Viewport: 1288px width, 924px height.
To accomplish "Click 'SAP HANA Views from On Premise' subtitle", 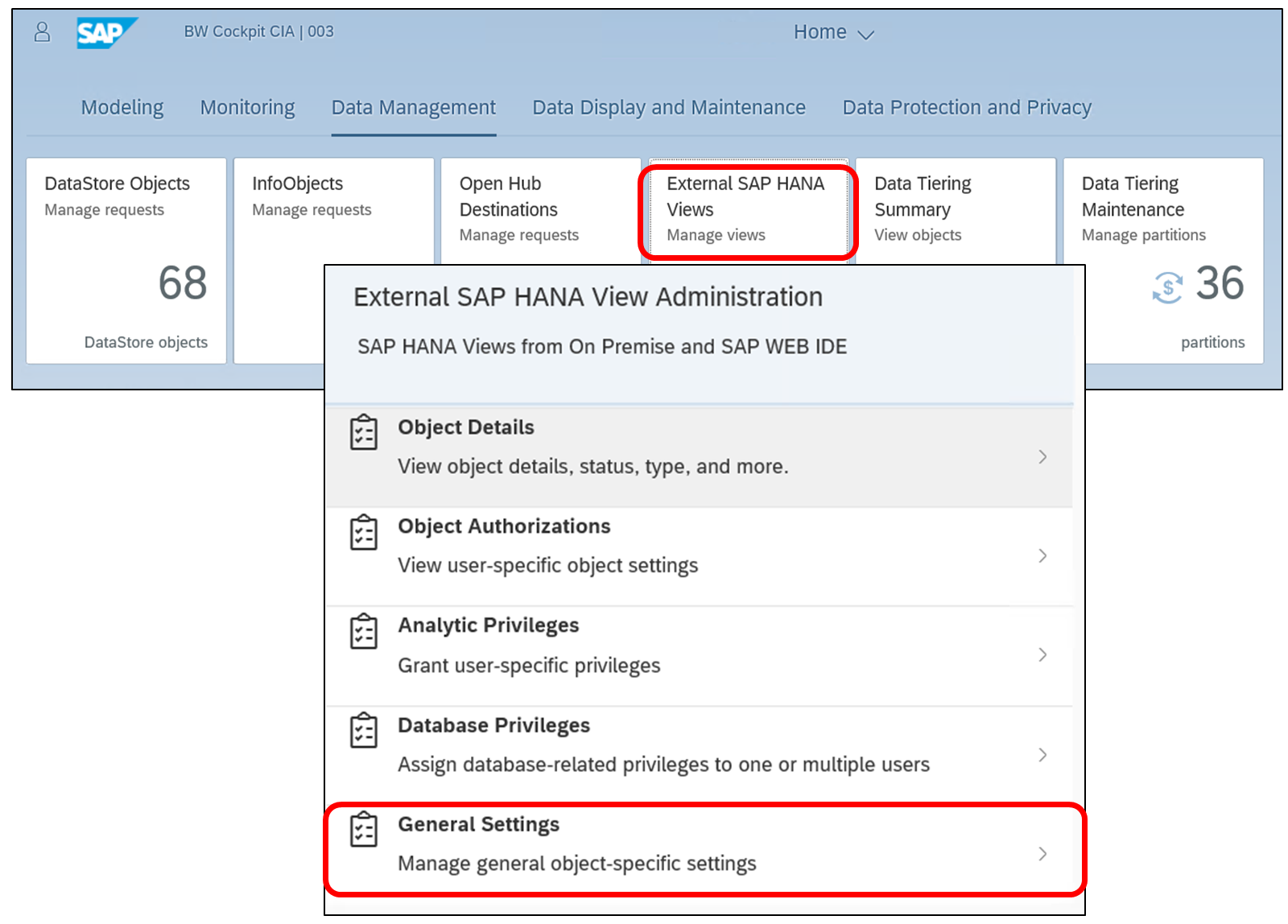I will click(602, 347).
